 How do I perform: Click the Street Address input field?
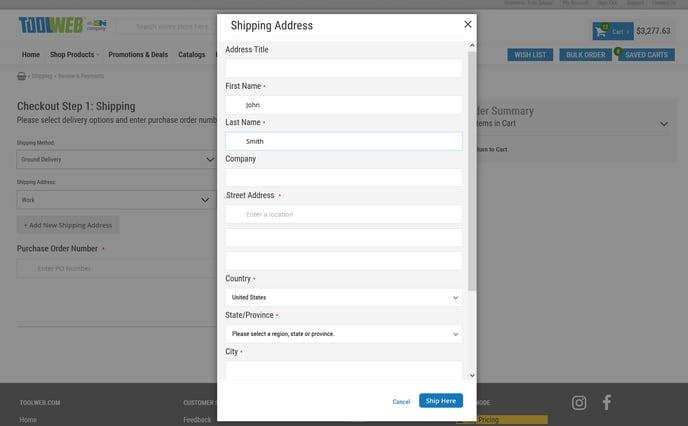[x=343, y=214]
